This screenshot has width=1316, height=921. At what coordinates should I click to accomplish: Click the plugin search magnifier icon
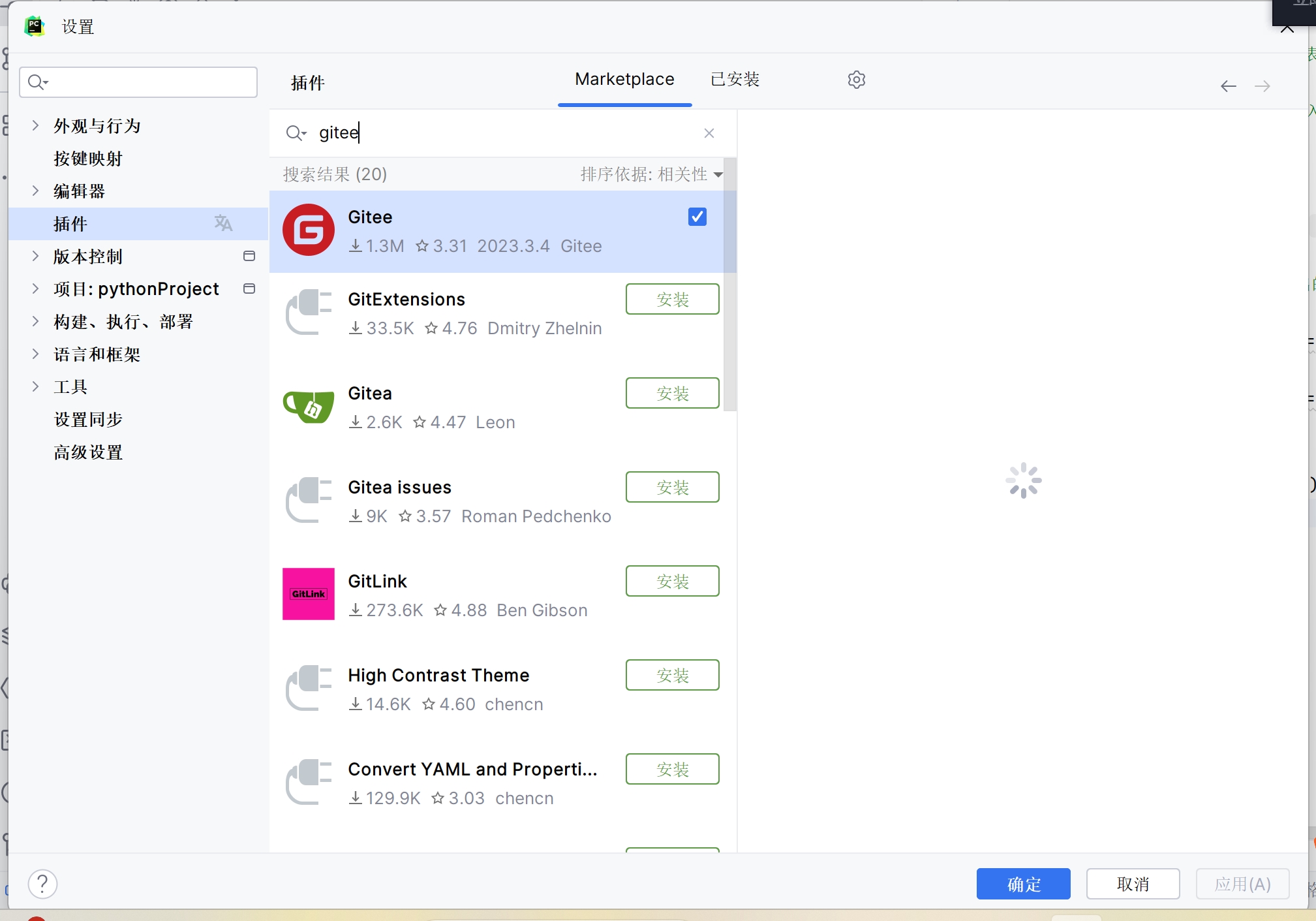coord(296,133)
